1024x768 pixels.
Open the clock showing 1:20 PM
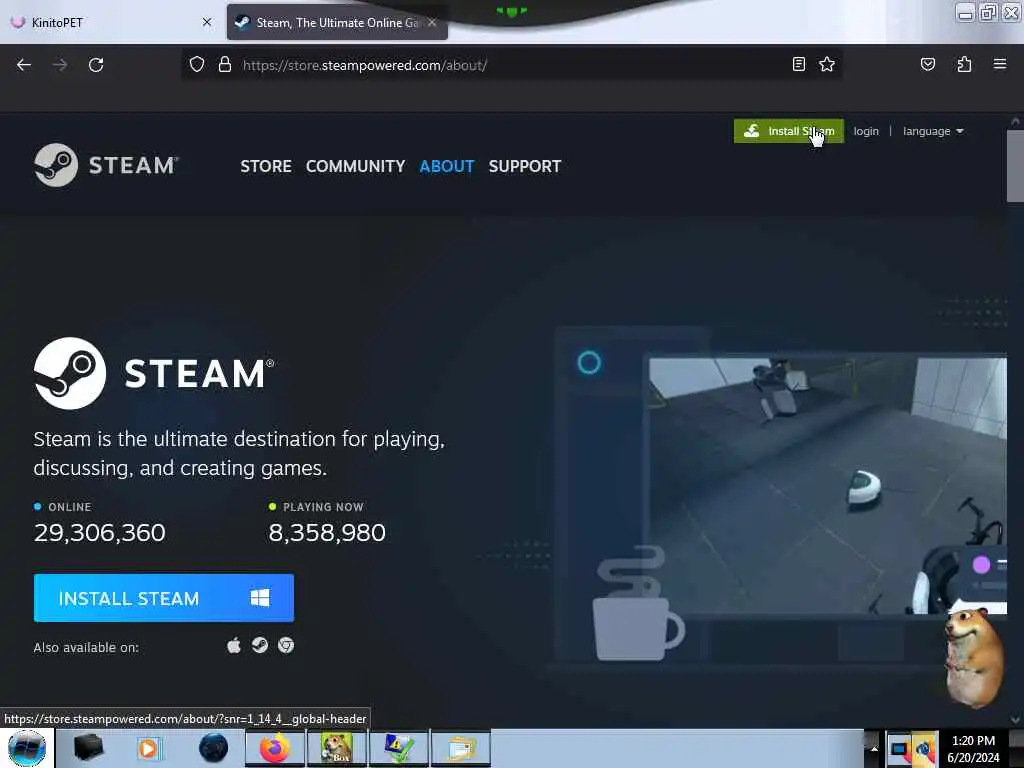[973, 749]
